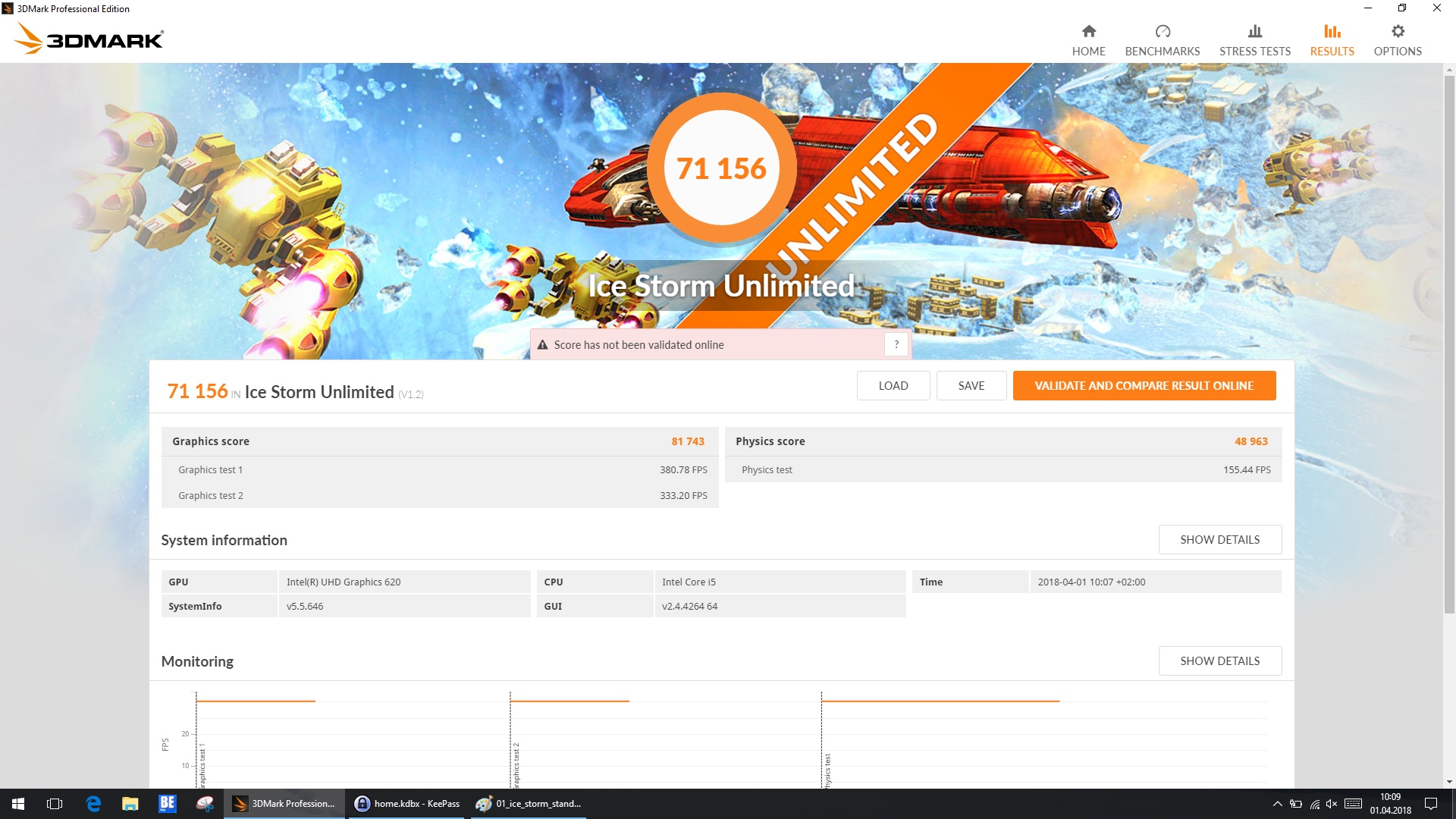The image size is (1456, 819).
Task: Click Task View taskbar icon
Action: pos(55,804)
